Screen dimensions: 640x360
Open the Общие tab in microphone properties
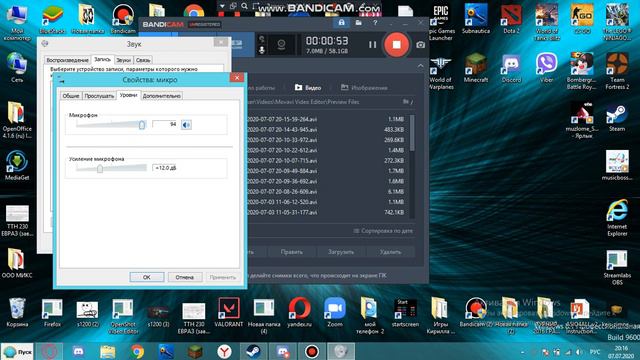[x=71, y=96]
